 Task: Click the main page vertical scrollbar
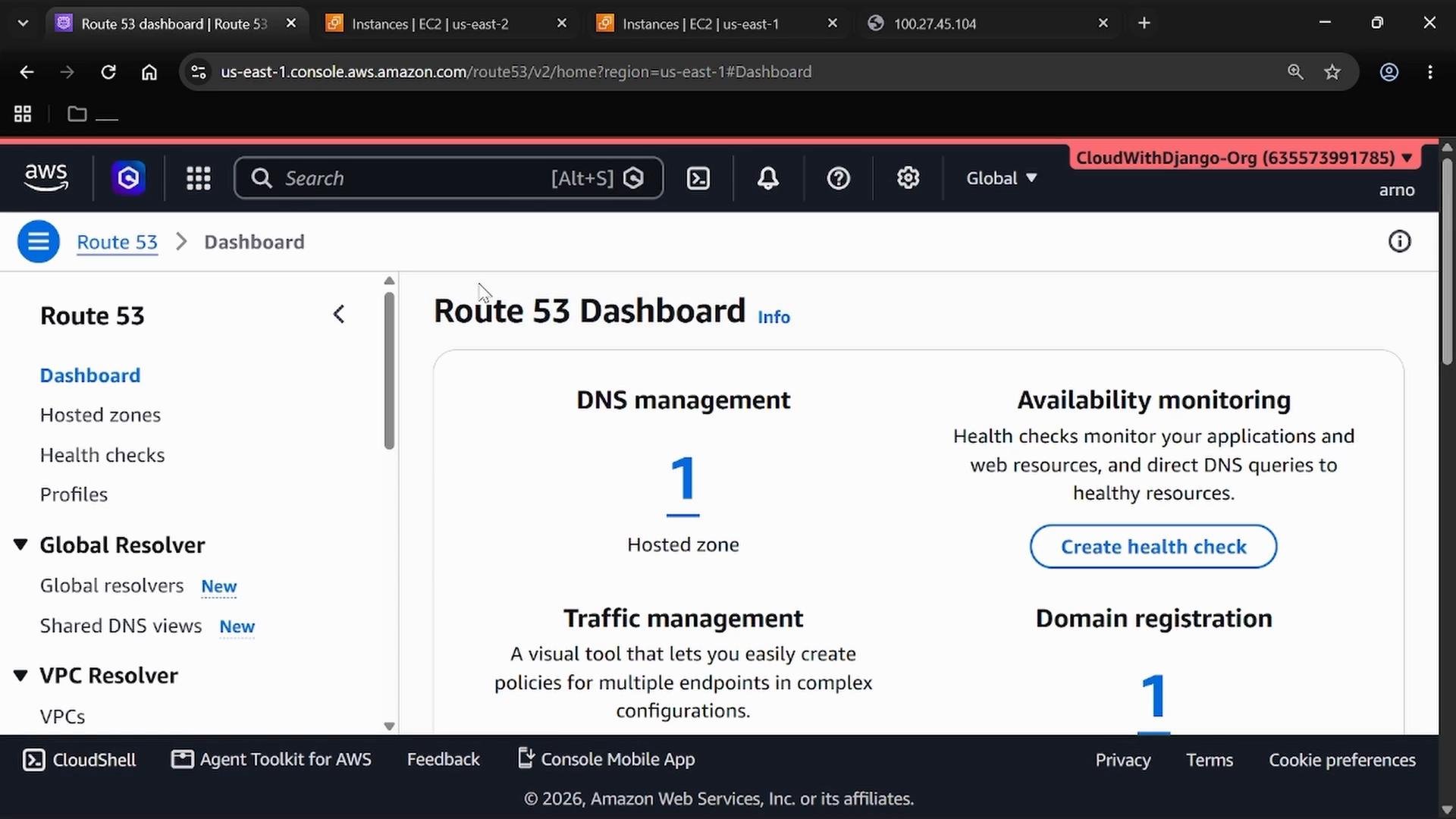[x=1447, y=262]
